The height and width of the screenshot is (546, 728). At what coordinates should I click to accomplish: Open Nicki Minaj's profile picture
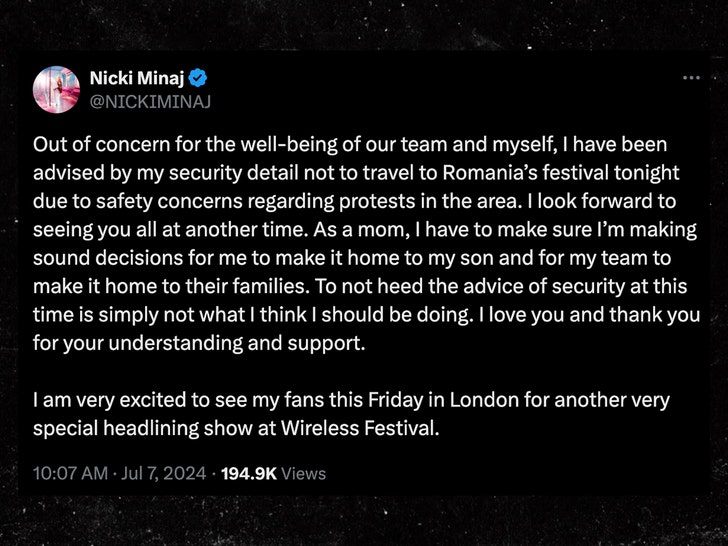point(57,89)
